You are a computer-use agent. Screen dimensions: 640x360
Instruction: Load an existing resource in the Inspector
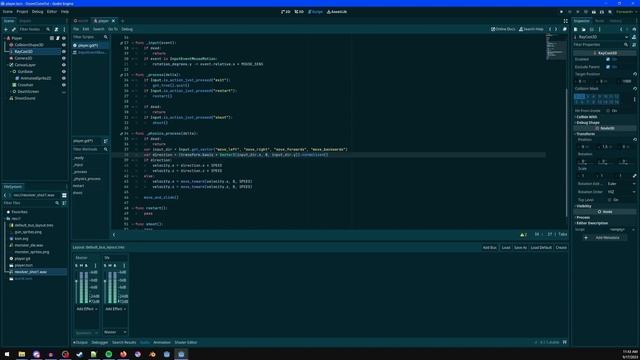click(x=584, y=29)
